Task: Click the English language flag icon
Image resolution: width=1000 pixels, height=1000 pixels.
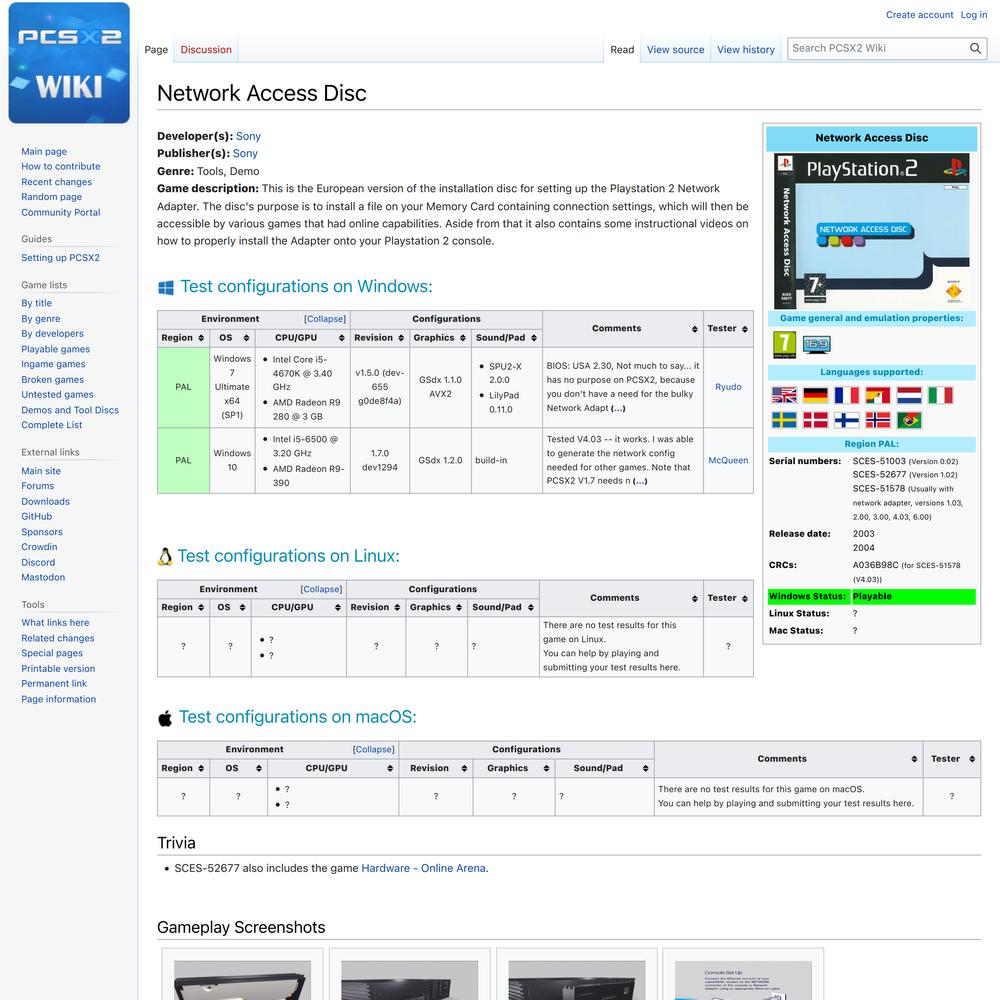Action: tap(784, 395)
